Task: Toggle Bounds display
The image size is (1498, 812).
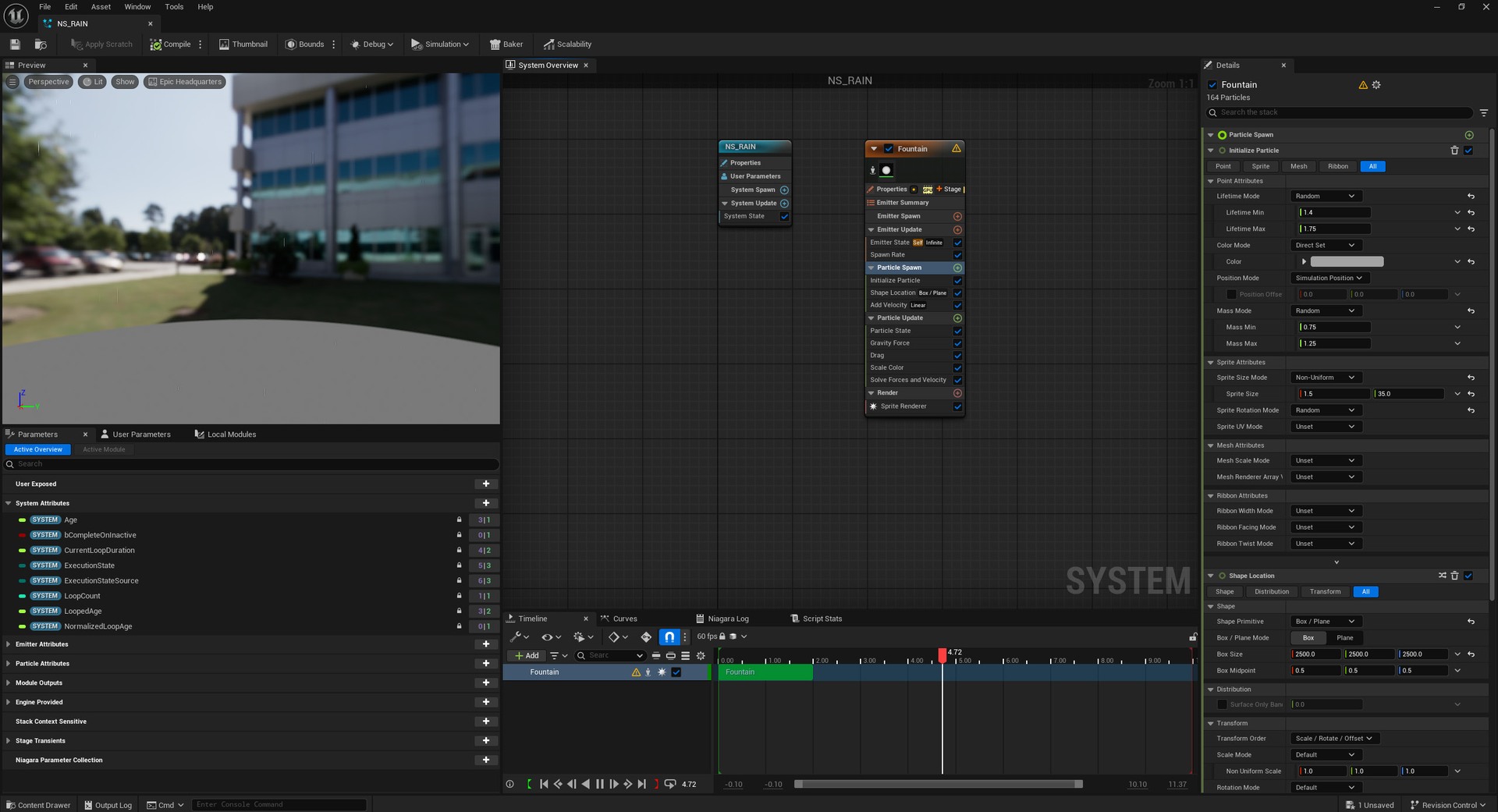Action: pyautogui.click(x=305, y=44)
